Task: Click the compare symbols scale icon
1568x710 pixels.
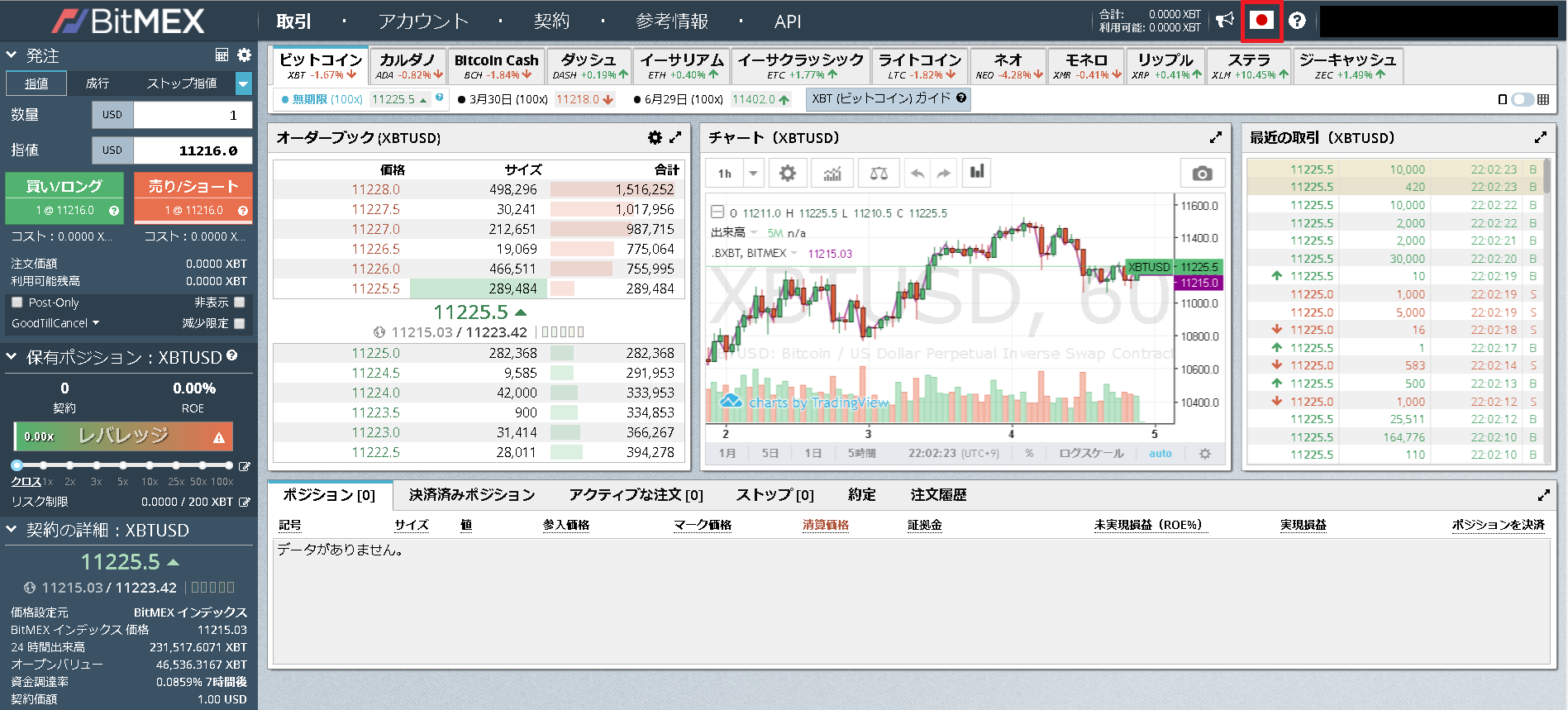Action: coord(879,173)
